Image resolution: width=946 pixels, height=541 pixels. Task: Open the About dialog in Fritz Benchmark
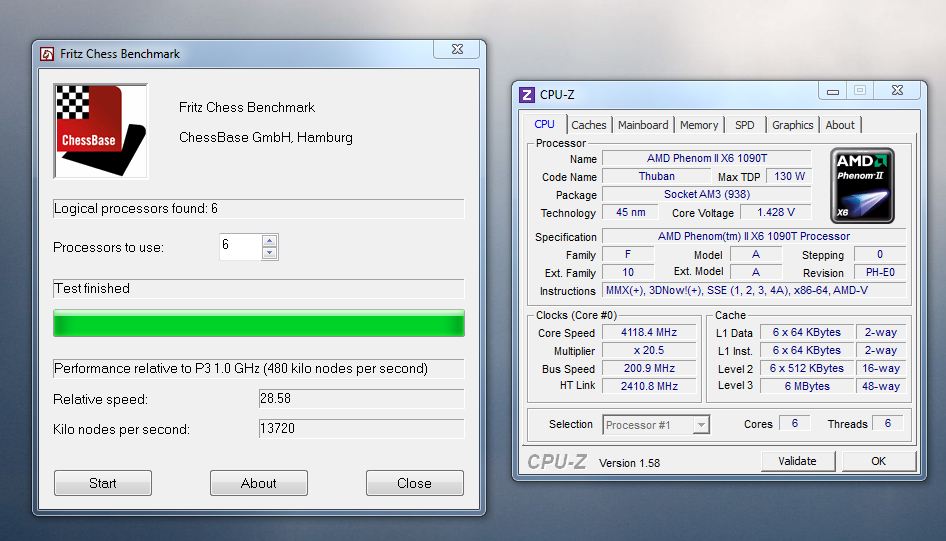coord(259,483)
